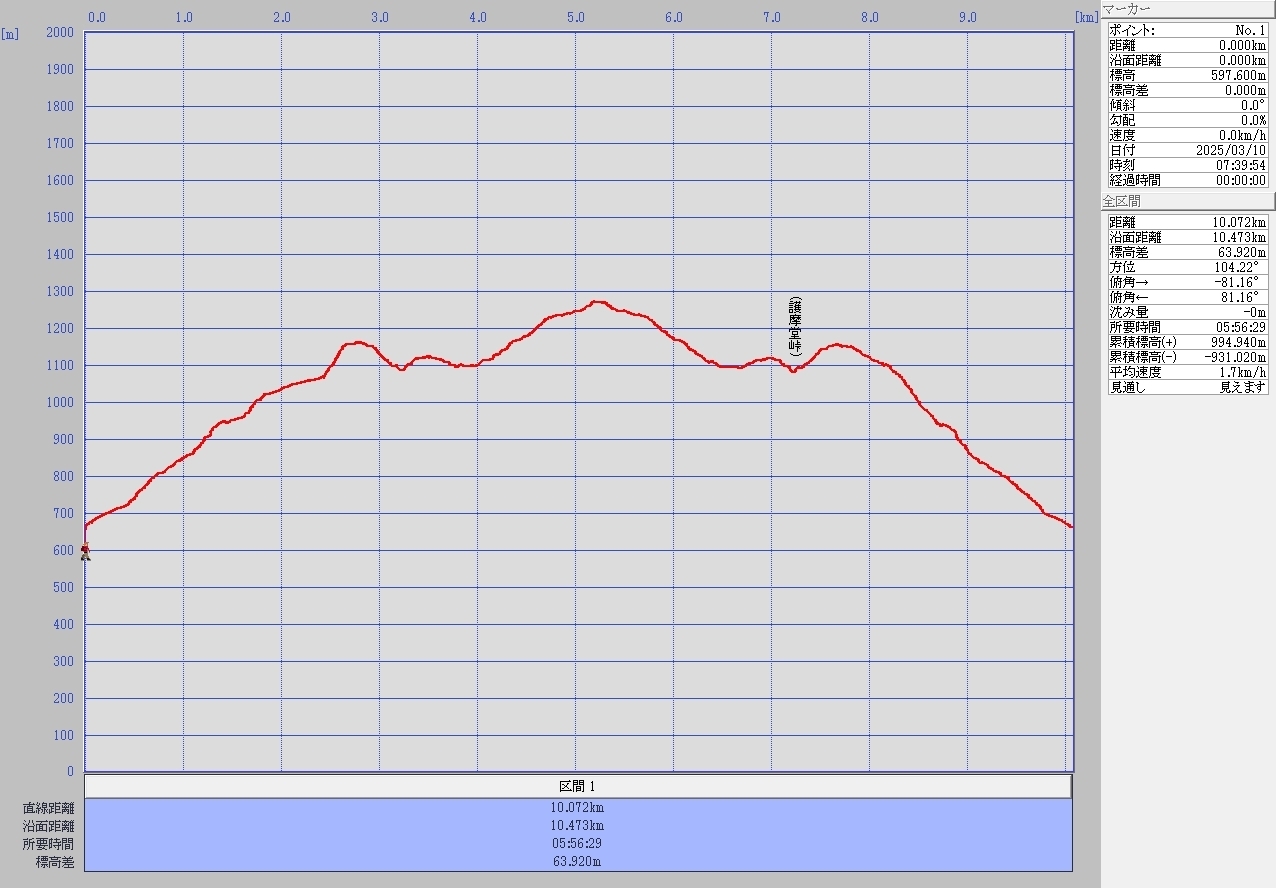
Task: Collapse the マーカー panel header
Action: [x=1187, y=9]
